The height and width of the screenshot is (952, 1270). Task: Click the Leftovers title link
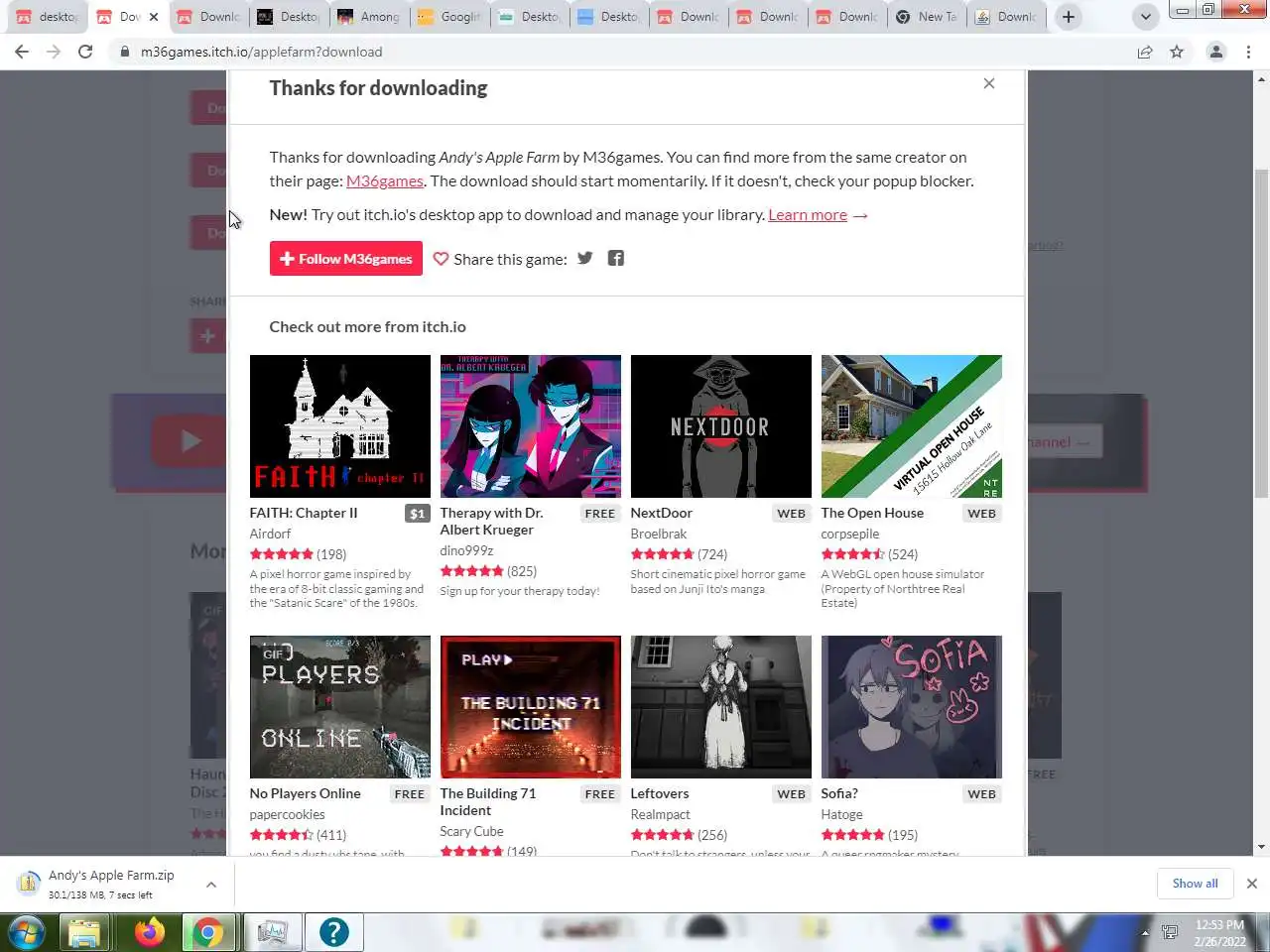coord(660,793)
